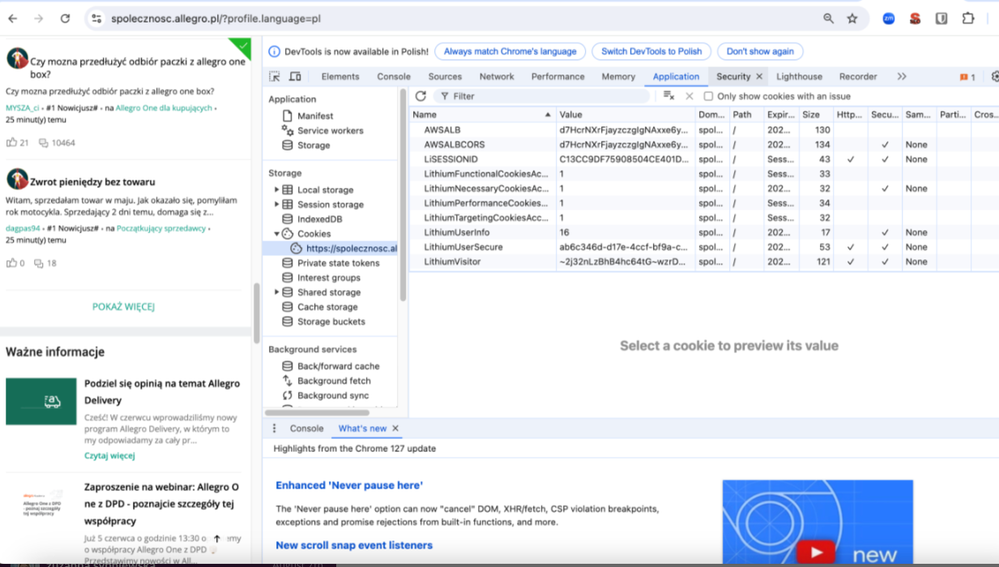This screenshot has width=999, height=567.
Task: Close the What's new drawer tab
Action: [x=395, y=428]
